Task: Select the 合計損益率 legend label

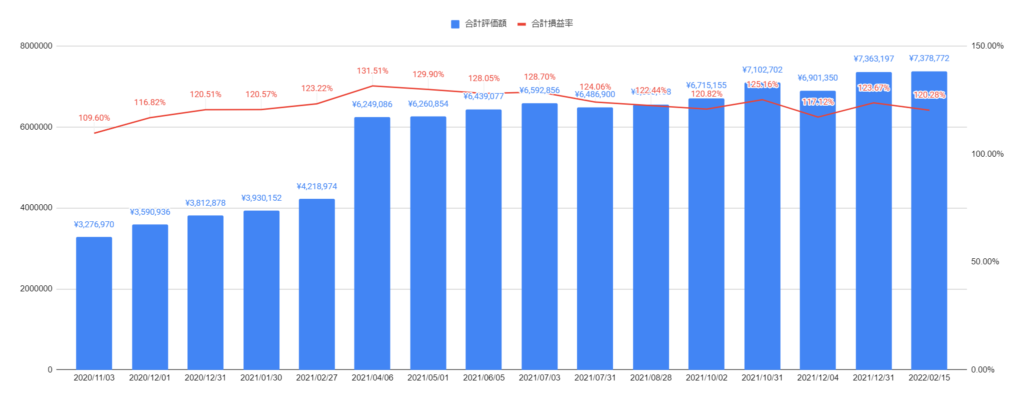Action: click(552, 23)
